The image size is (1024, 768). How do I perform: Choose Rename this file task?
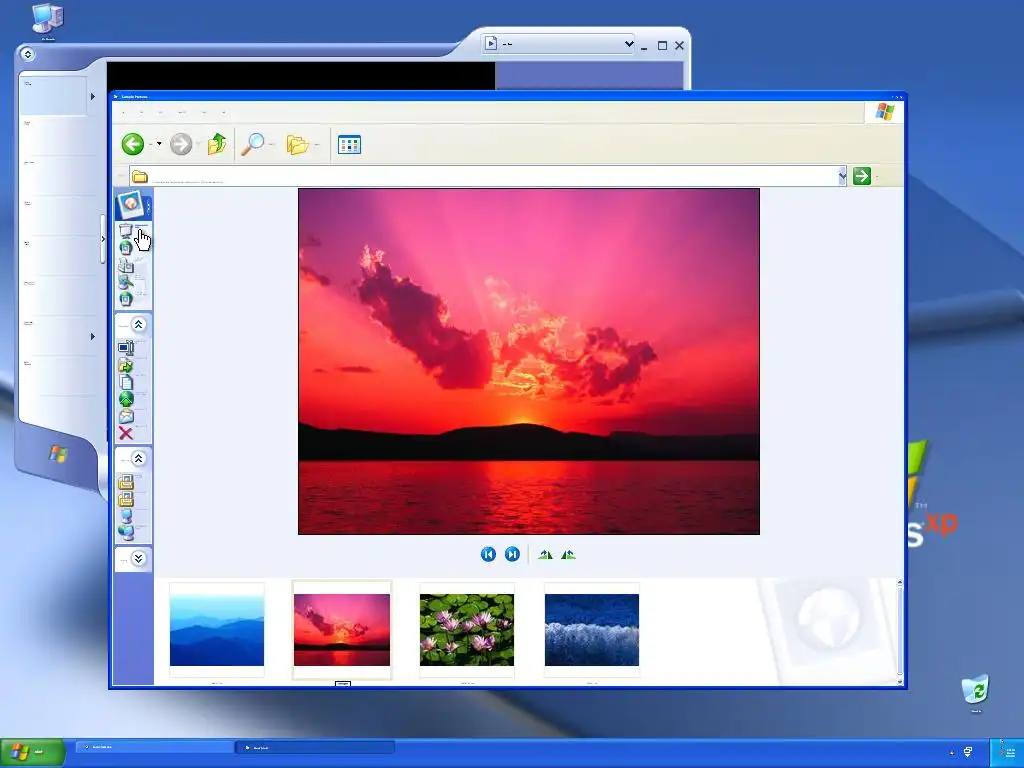[x=126, y=348]
